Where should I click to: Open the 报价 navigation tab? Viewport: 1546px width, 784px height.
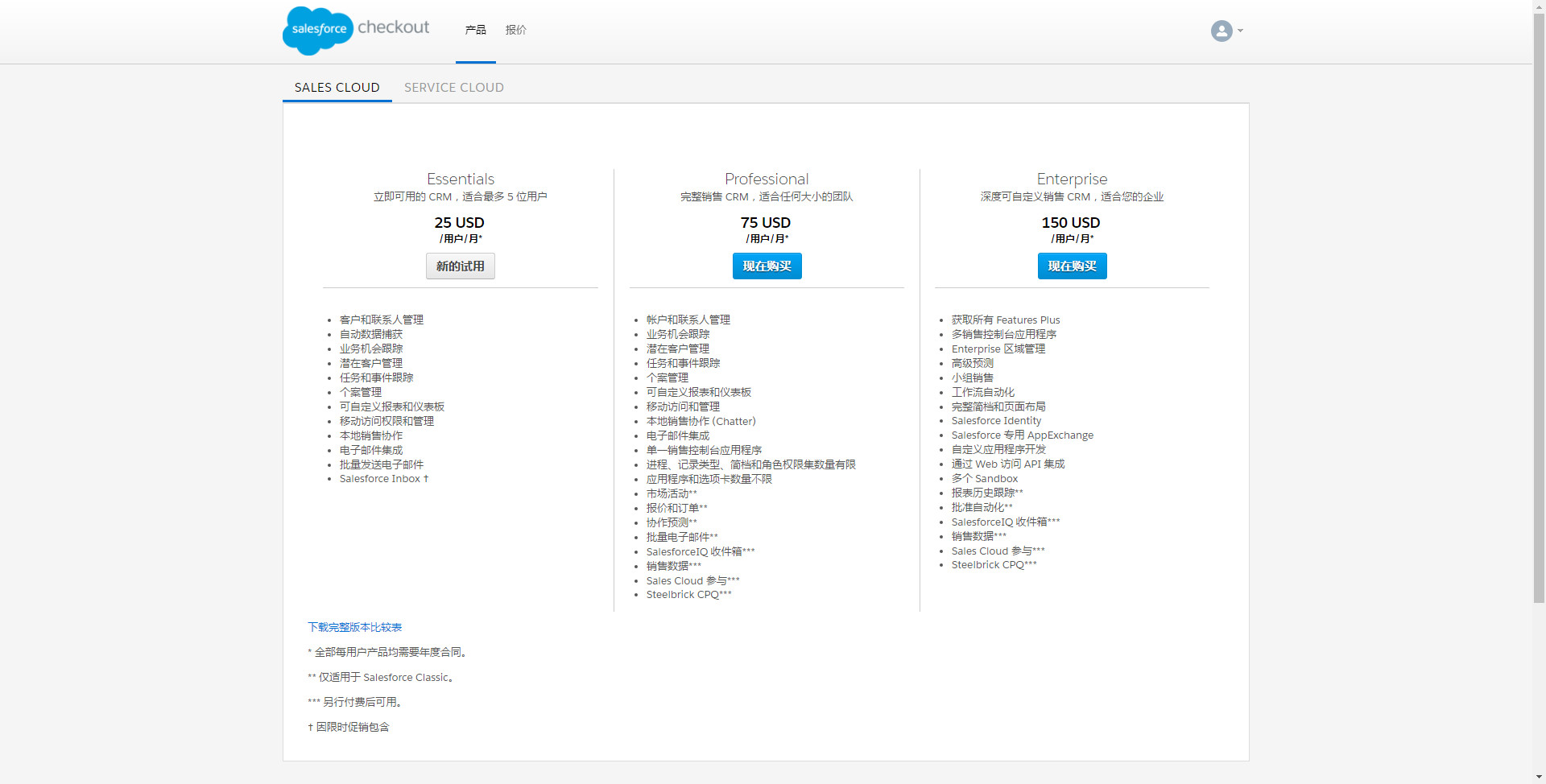click(x=516, y=30)
